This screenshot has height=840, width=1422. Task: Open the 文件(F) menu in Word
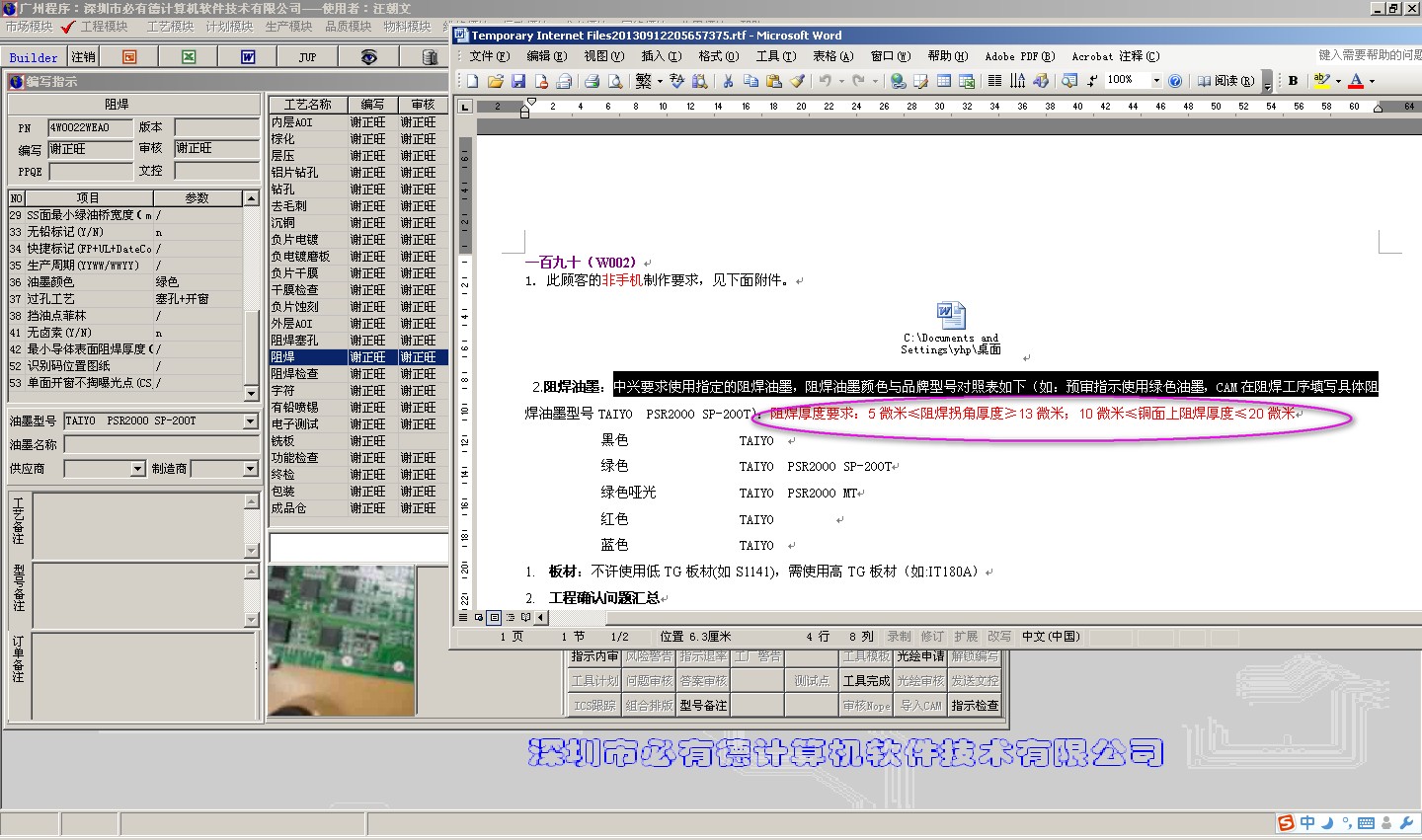490,56
